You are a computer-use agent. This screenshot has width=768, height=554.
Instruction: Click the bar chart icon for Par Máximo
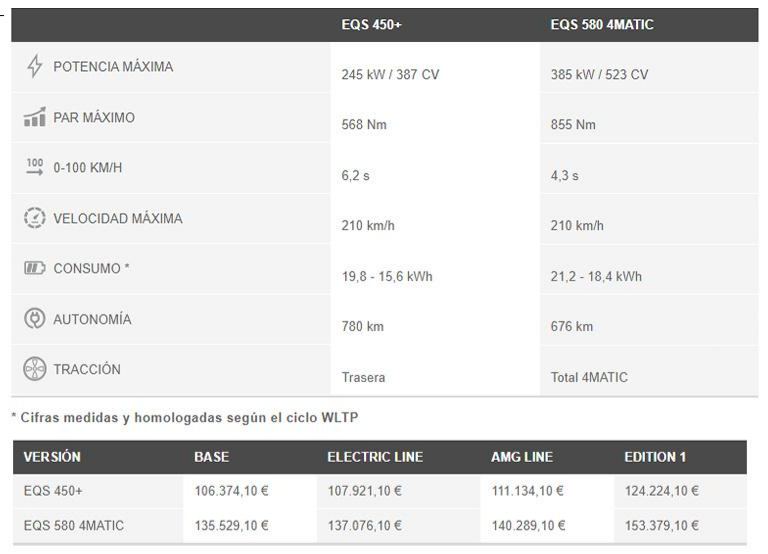coord(35,118)
